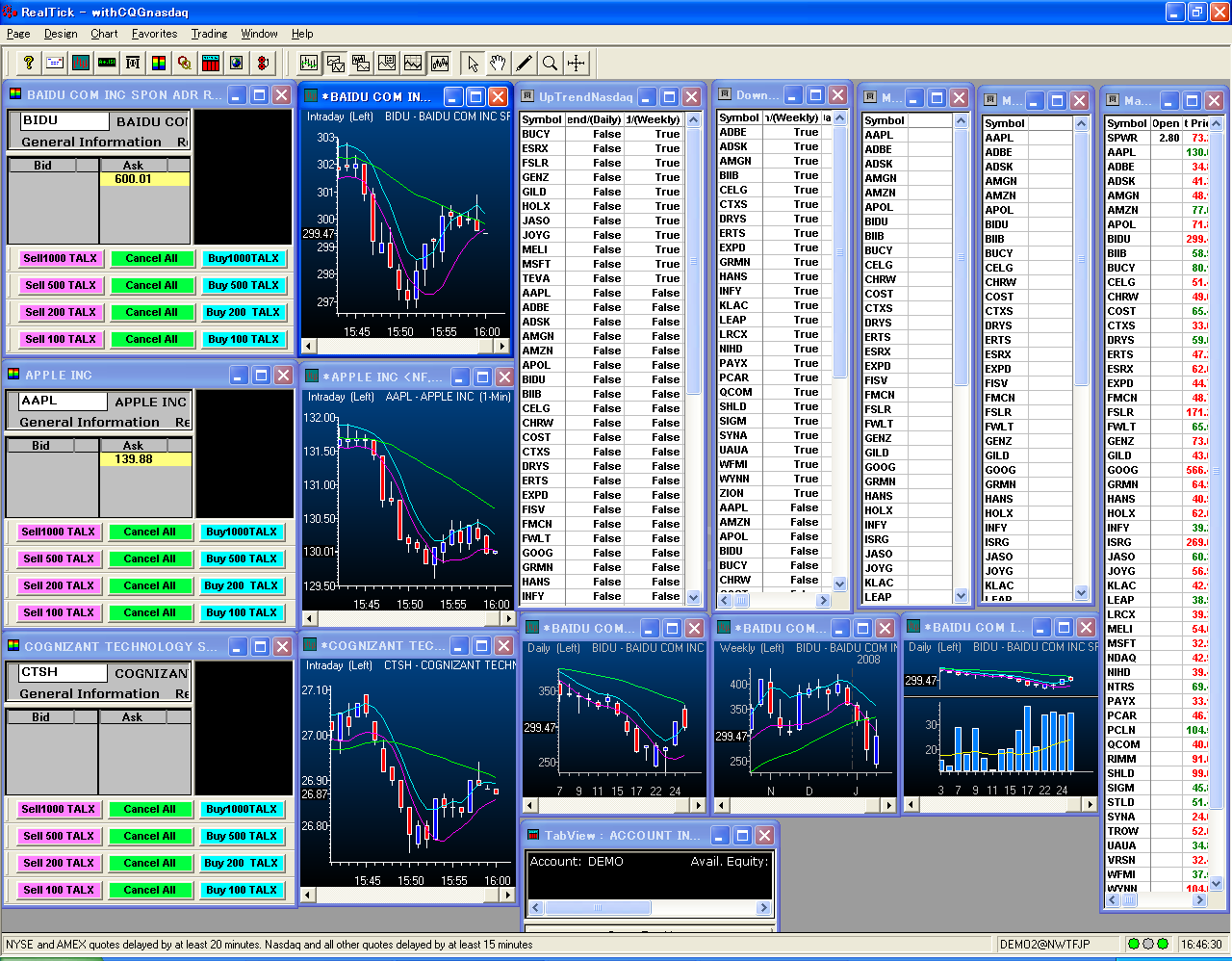Select the candlestick chart style toolbar icon
This screenshot has width=1232, height=961.
pos(439,63)
